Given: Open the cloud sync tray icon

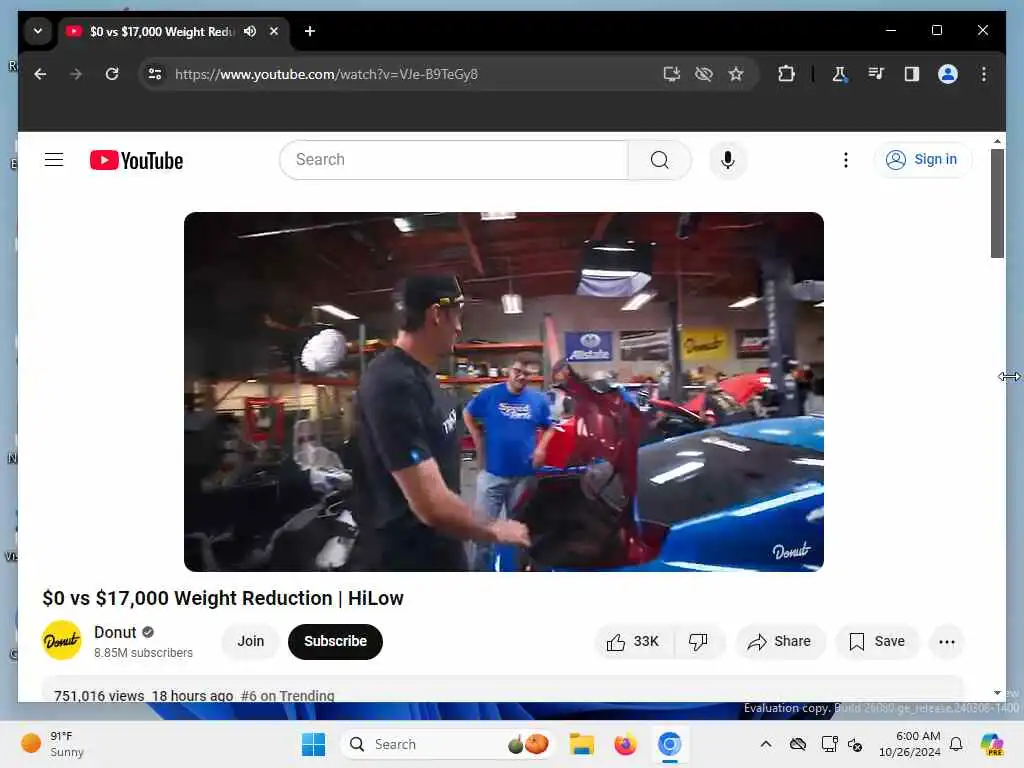Looking at the screenshot, I should 797,744.
